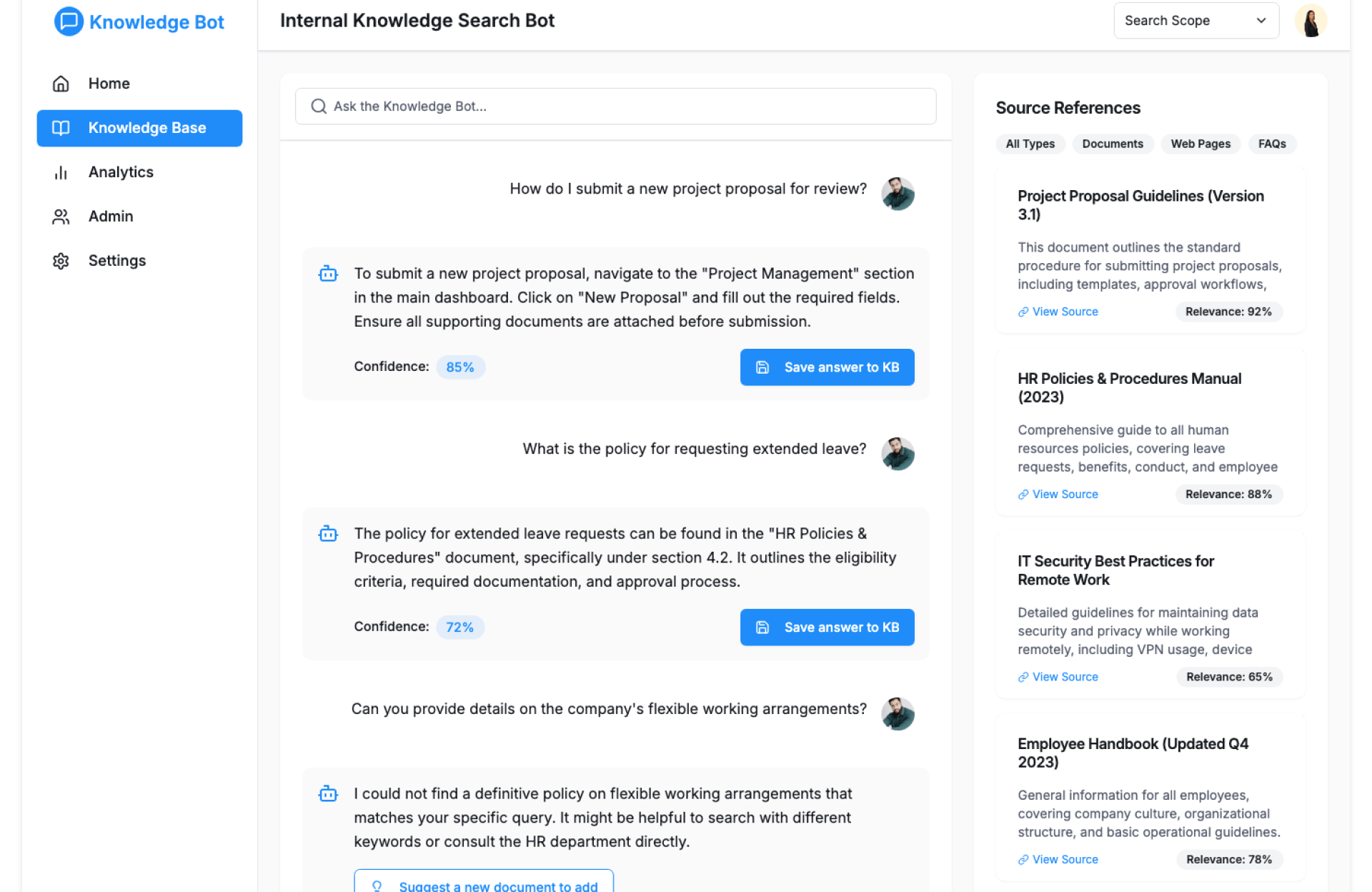Filter sources by All Types
The height and width of the screenshot is (892, 1372).
coord(1030,144)
